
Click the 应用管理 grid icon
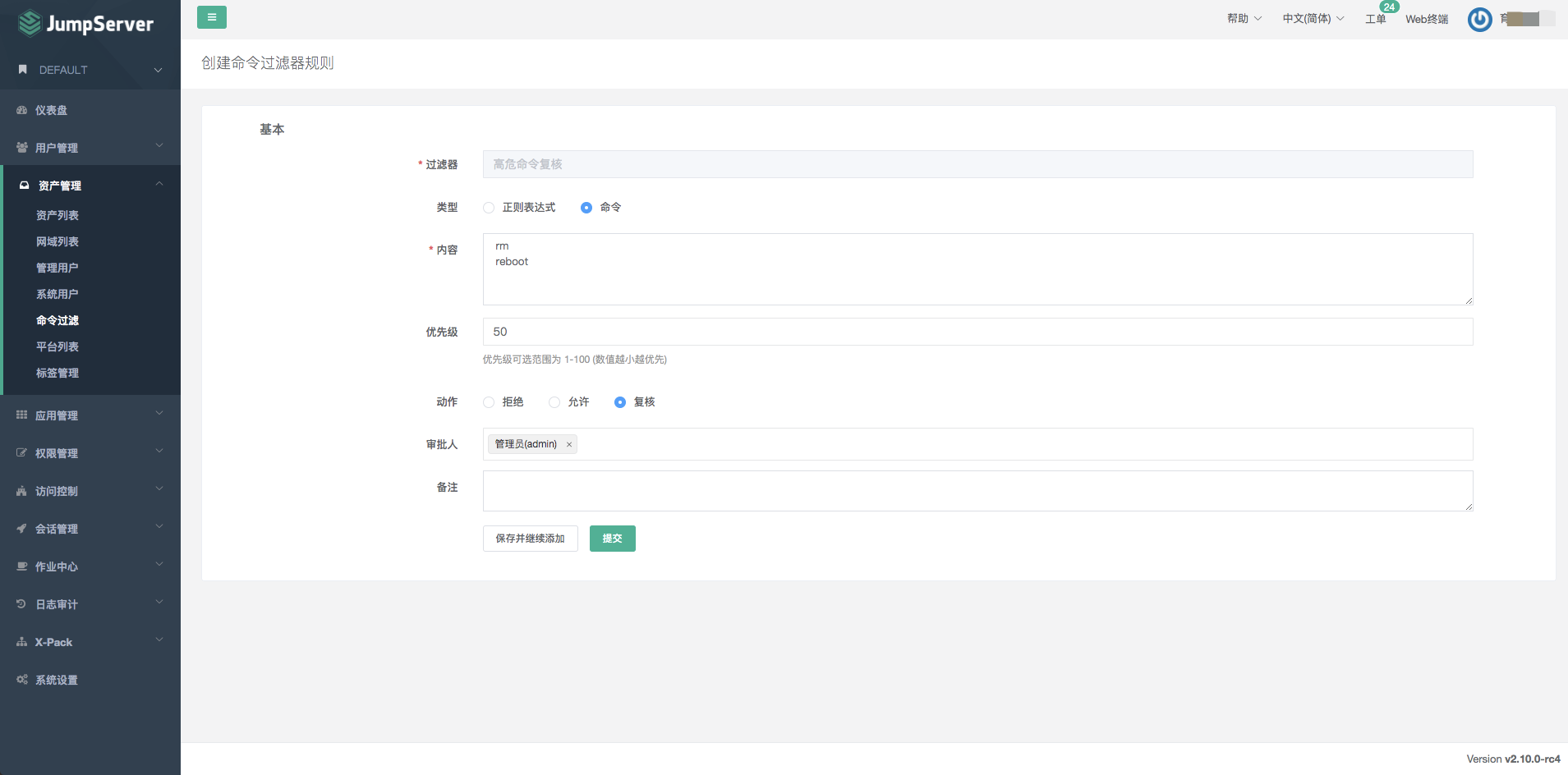click(x=22, y=415)
